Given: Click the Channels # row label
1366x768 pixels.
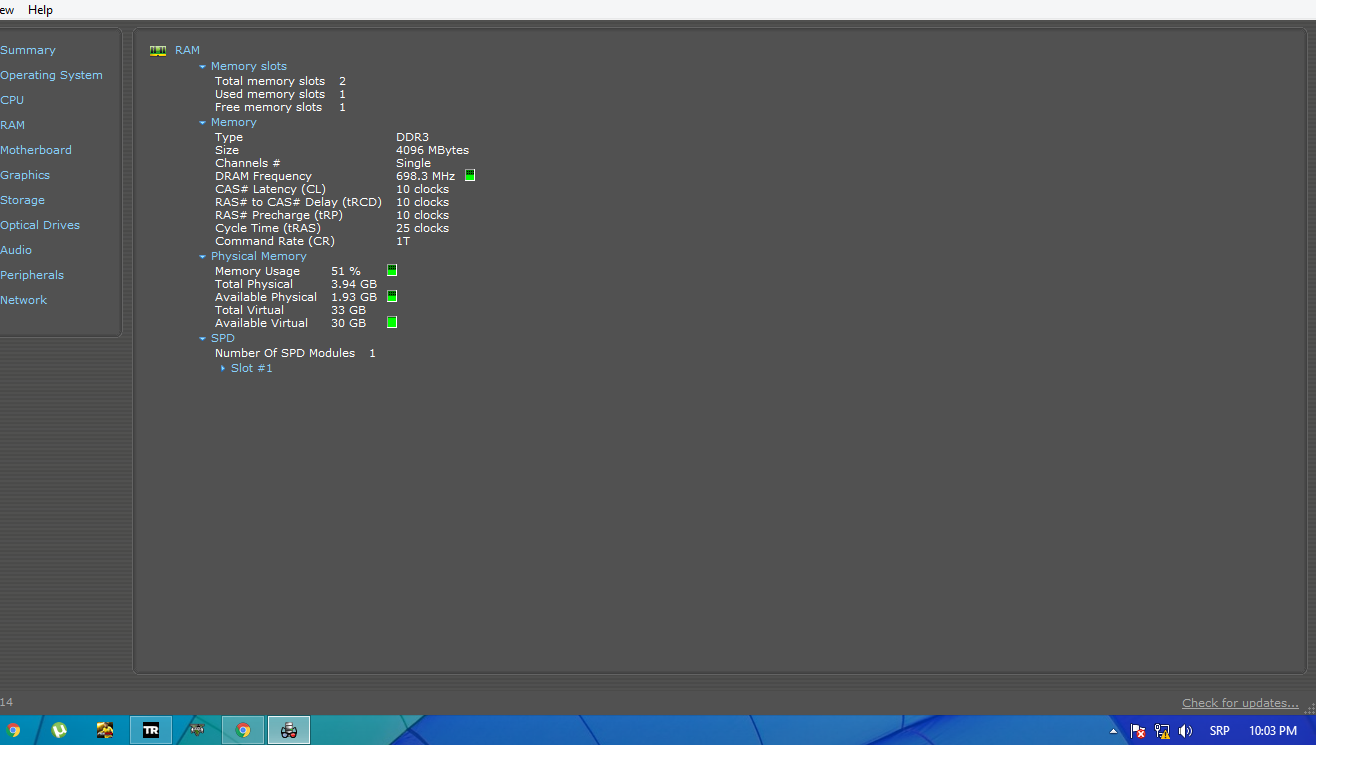Looking at the screenshot, I should (x=247, y=163).
